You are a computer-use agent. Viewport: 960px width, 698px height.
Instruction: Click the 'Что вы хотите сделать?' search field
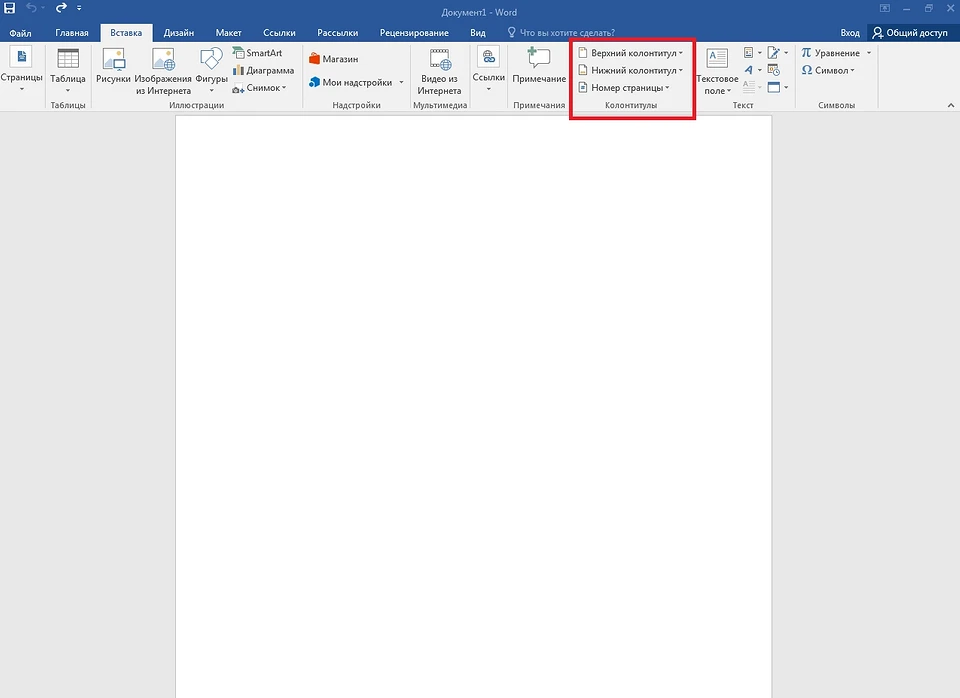tap(565, 33)
